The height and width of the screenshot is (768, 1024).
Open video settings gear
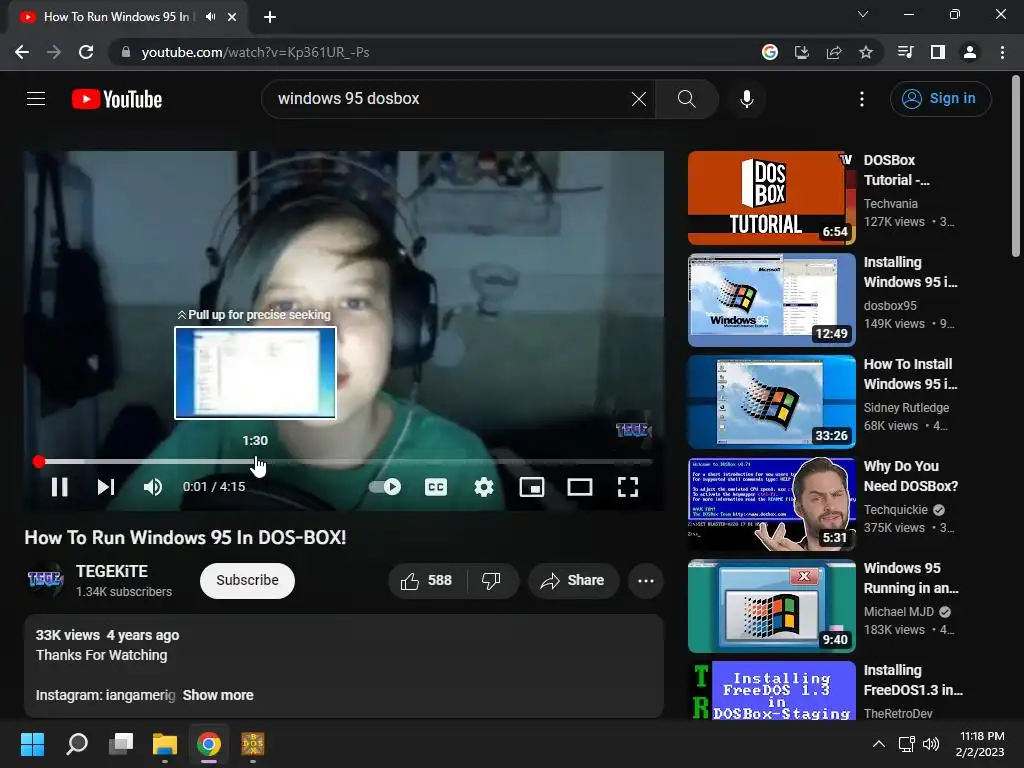pyautogui.click(x=483, y=487)
